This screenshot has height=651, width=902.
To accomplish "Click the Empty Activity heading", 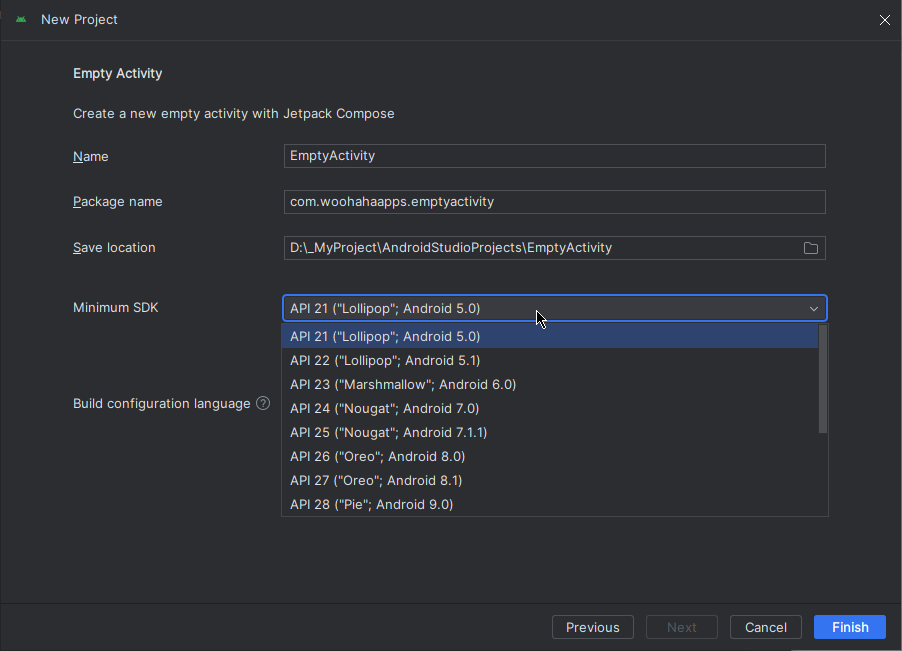I will pyautogui.click(x=117, y=74).
